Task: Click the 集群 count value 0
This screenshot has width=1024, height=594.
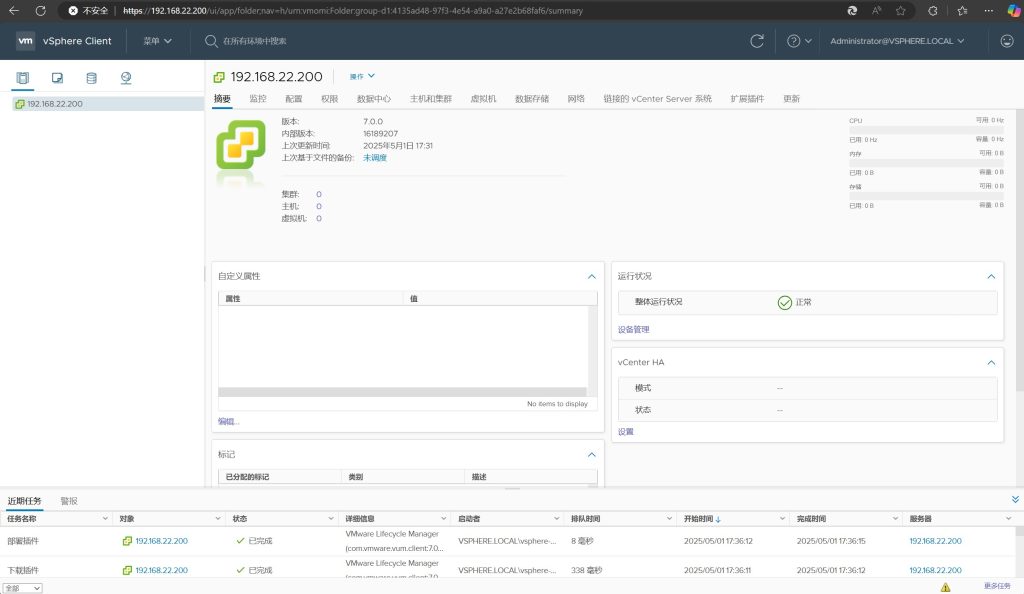Action: pos(319,195)
